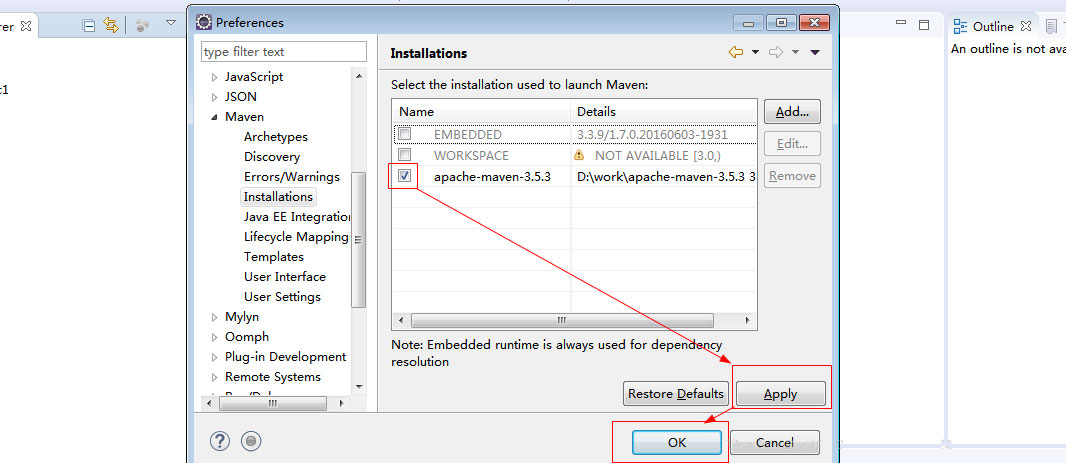Open Java EE Integration preference page
1066x463 pixels.
(297, 217)
